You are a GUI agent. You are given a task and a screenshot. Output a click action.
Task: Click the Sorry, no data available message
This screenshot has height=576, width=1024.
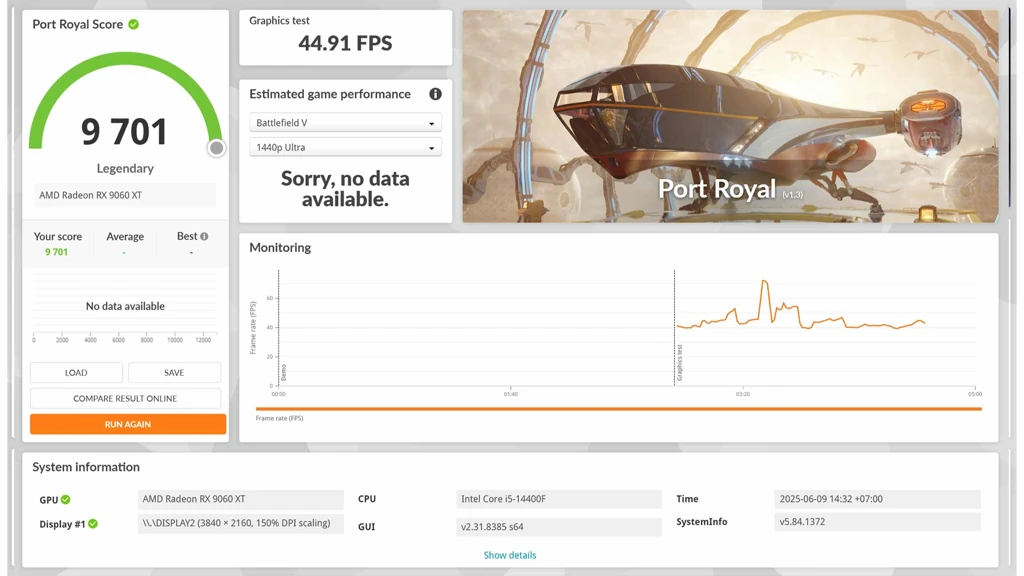(345, 189)
